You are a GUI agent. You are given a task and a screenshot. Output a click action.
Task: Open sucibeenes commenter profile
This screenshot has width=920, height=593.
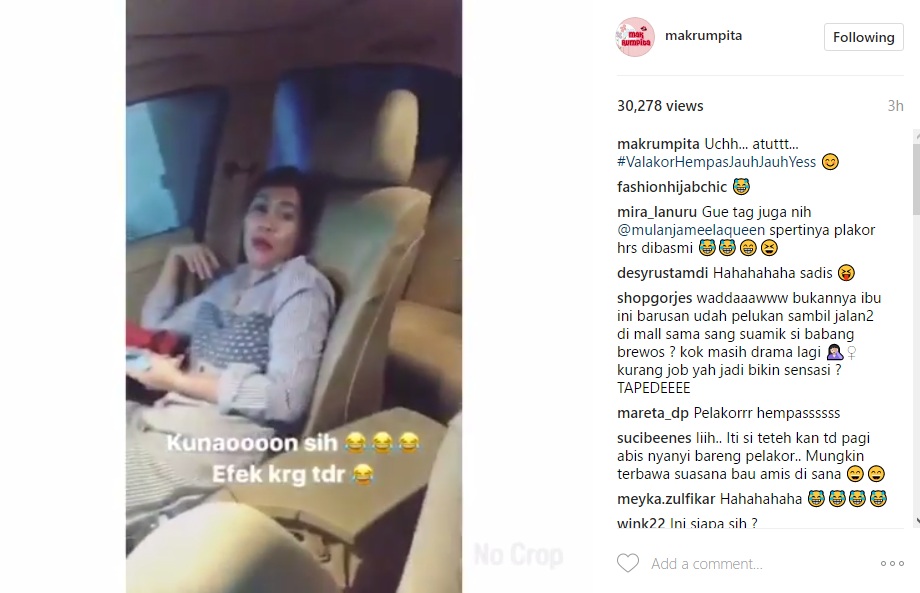coord(654,438)
